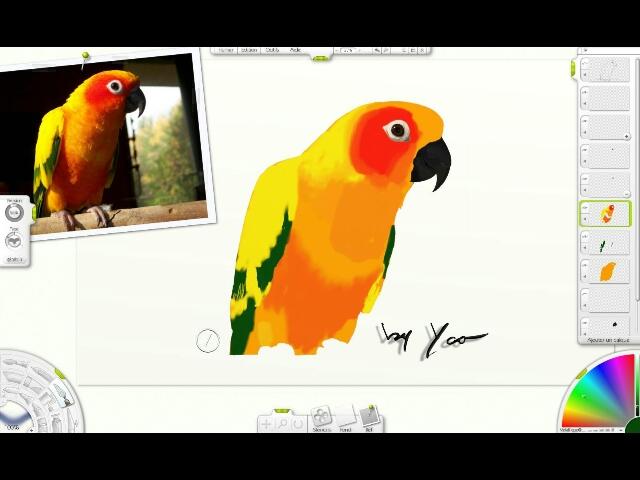
Task: Toggle visibility of the green feathers layer
Action: point(585,238)
